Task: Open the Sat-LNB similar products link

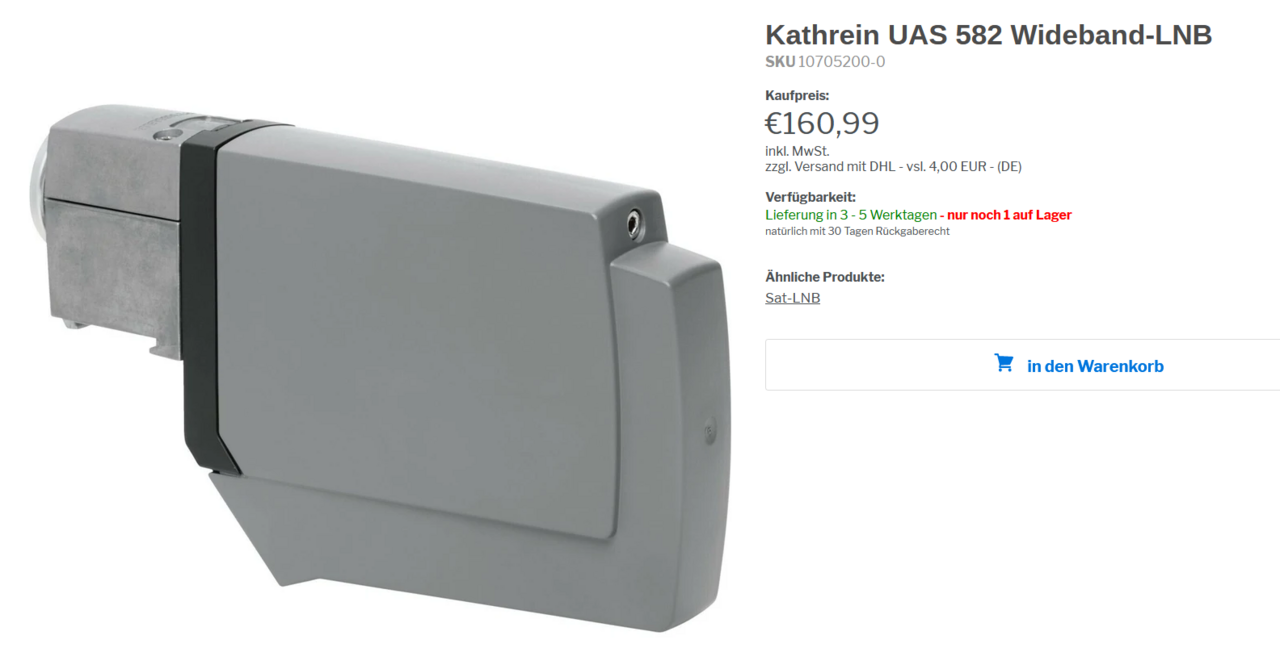Action: [793, 298]
